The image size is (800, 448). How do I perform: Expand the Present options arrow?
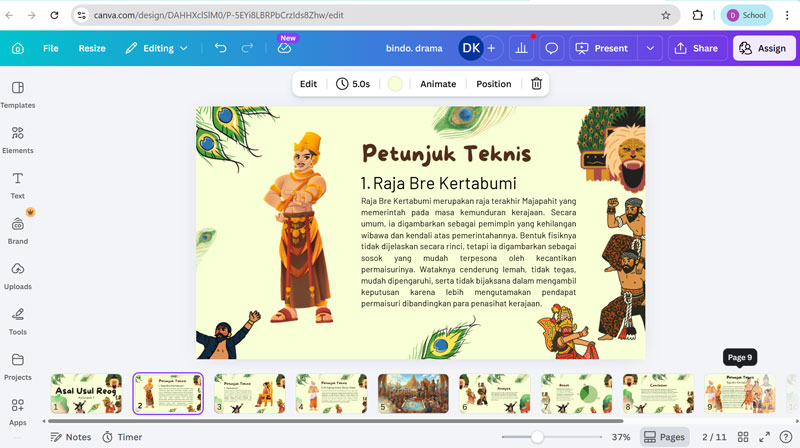(651, 48)
